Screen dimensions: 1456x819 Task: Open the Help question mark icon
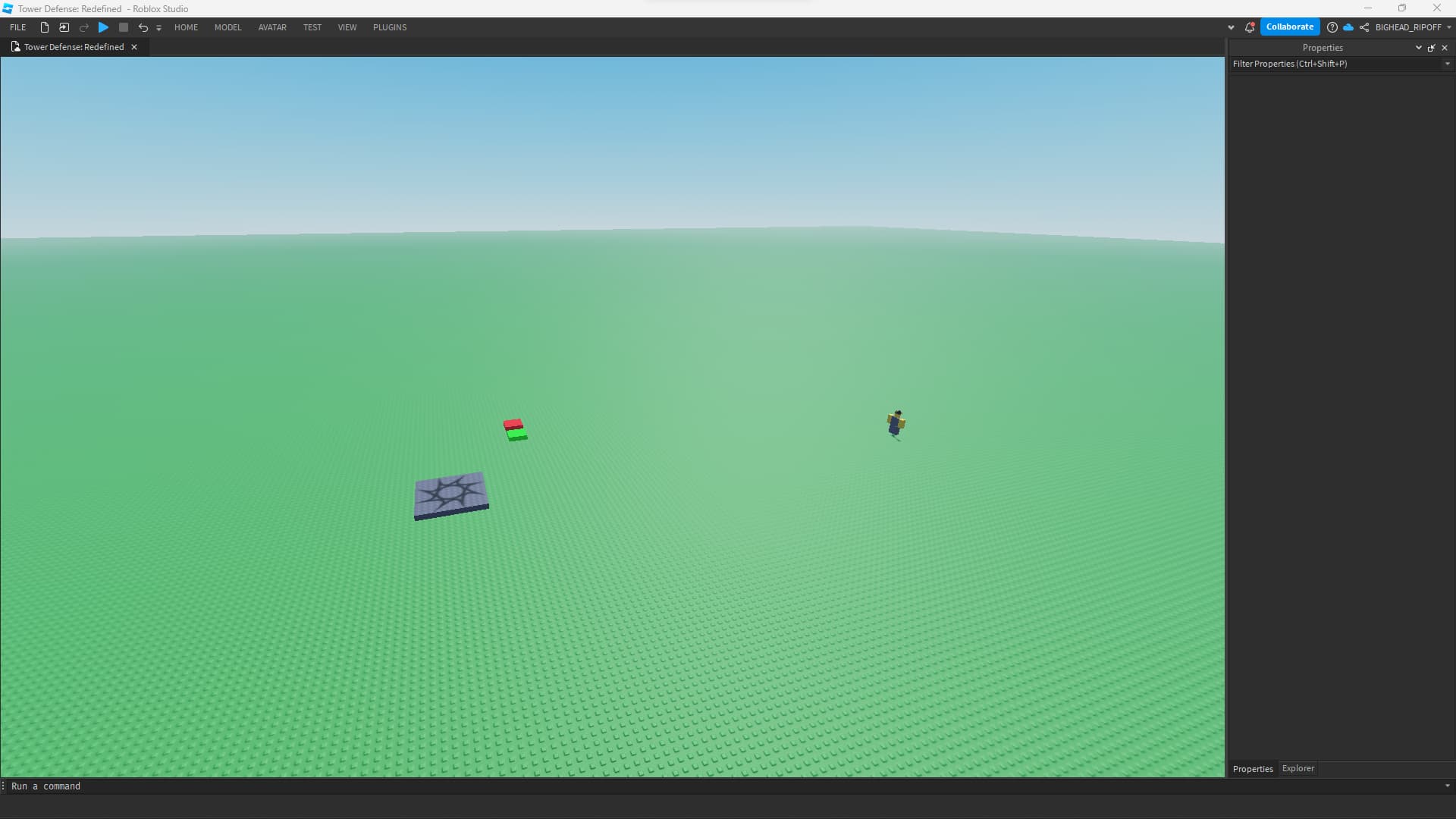1332,27
